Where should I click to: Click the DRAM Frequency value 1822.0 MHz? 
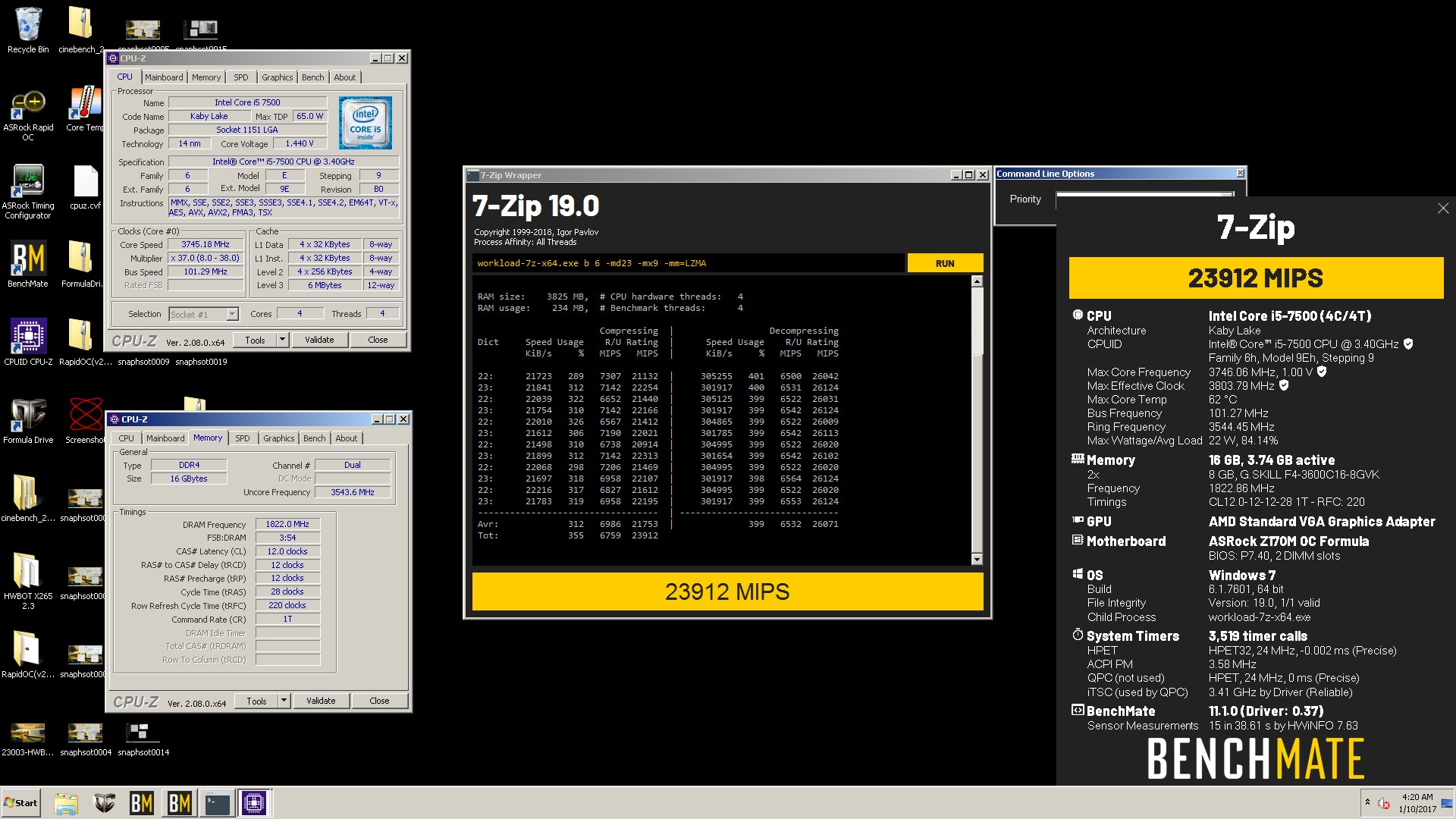(287, 524)
